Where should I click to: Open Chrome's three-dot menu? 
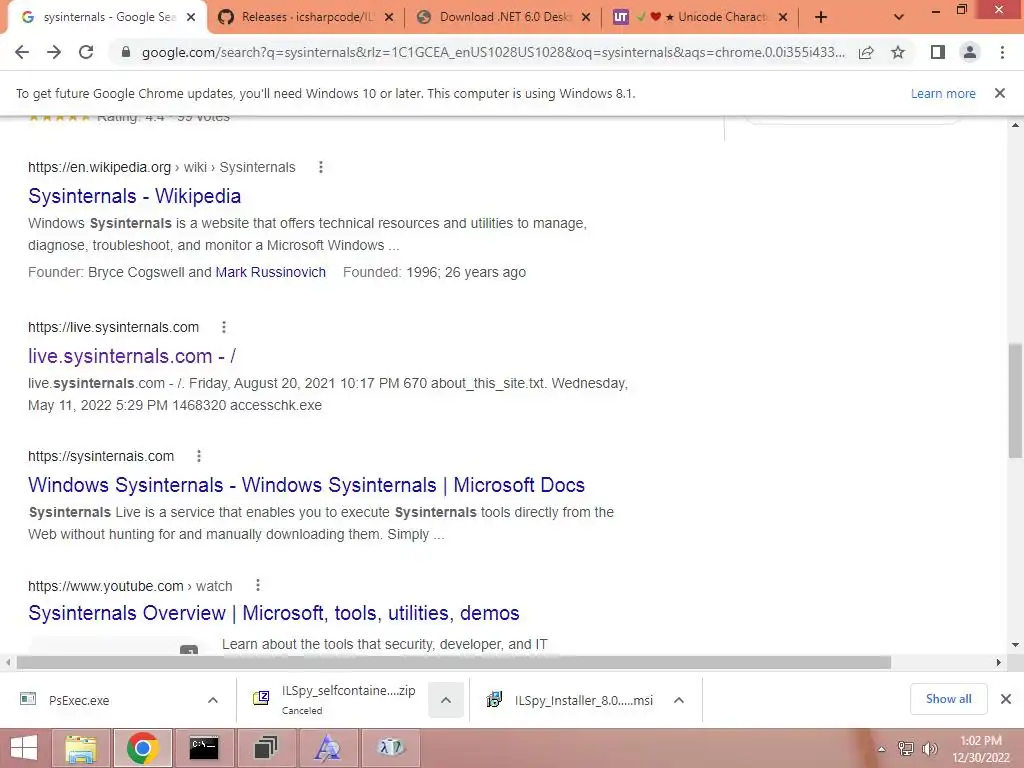click(x=1002, y=52)
